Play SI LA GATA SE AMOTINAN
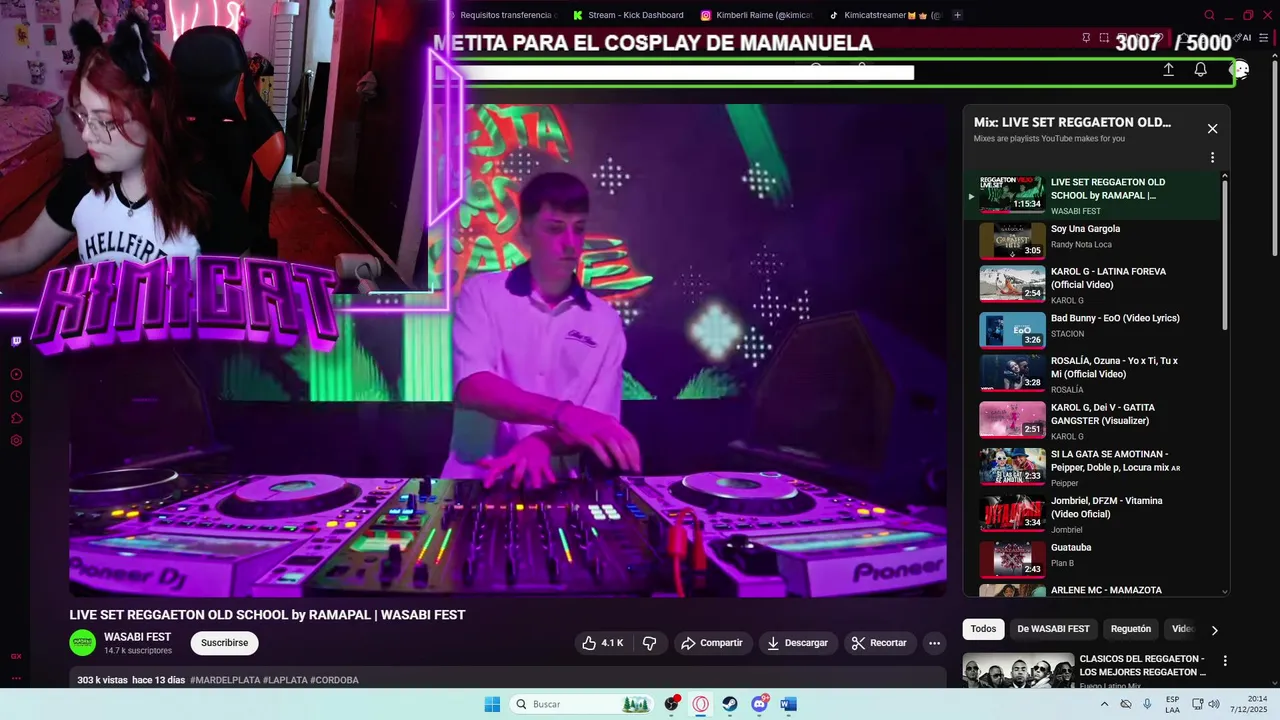1280x720 pixels. pos(1092,467)
